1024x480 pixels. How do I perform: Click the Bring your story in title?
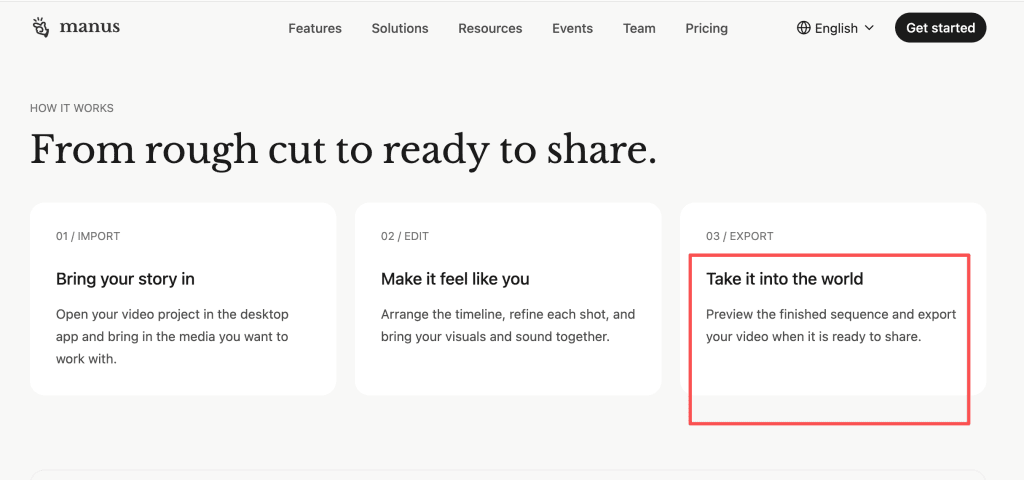tap(125, 279)
